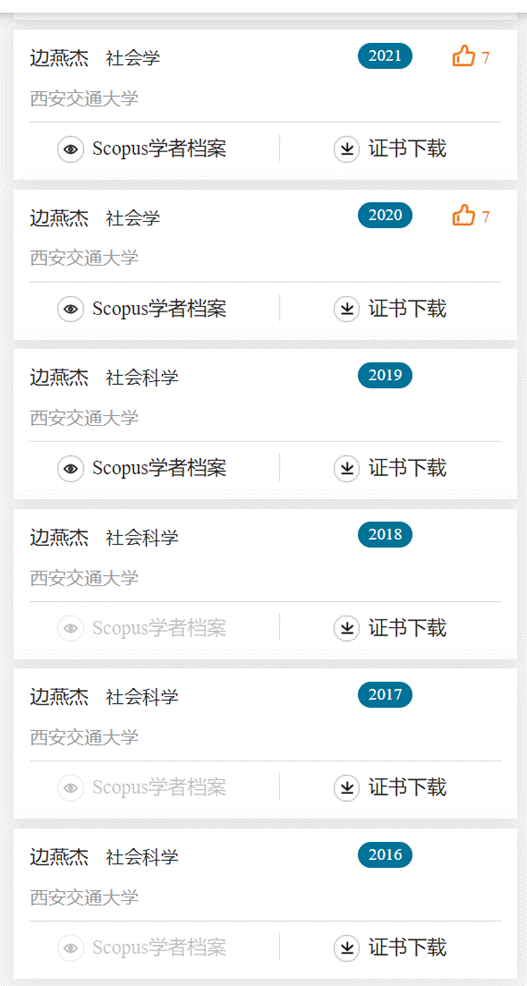Viewport: 527px width, 986px height.
Task: Click download icon in the 2020 entry
Action: tap(347, 309)
